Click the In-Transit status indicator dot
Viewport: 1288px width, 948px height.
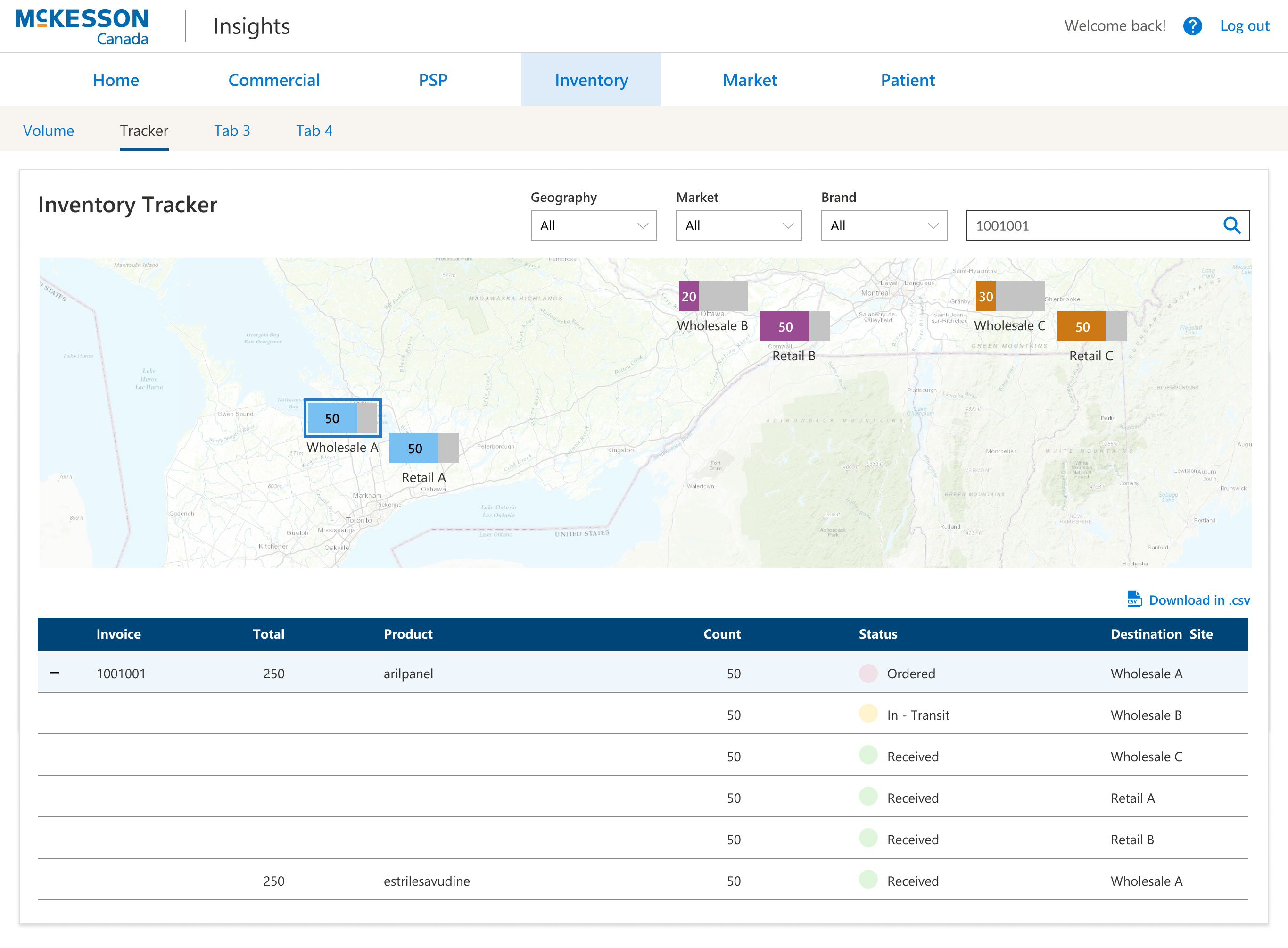click(868, 715)
